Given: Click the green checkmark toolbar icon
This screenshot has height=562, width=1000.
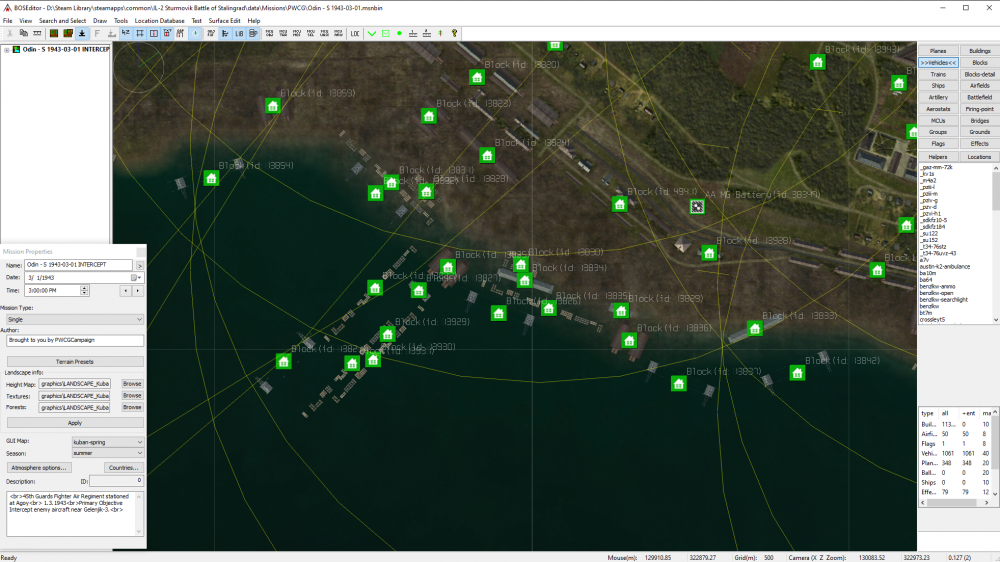Looking at the screenshot, I should point(372,33).
